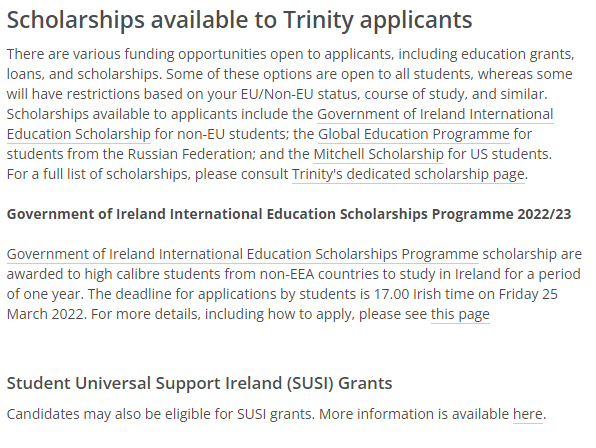The height and width of the screenshot is (448, 596).
Task: Click the 'There are various funding opportunities' sentence
Action: click(x=290, y=54)
